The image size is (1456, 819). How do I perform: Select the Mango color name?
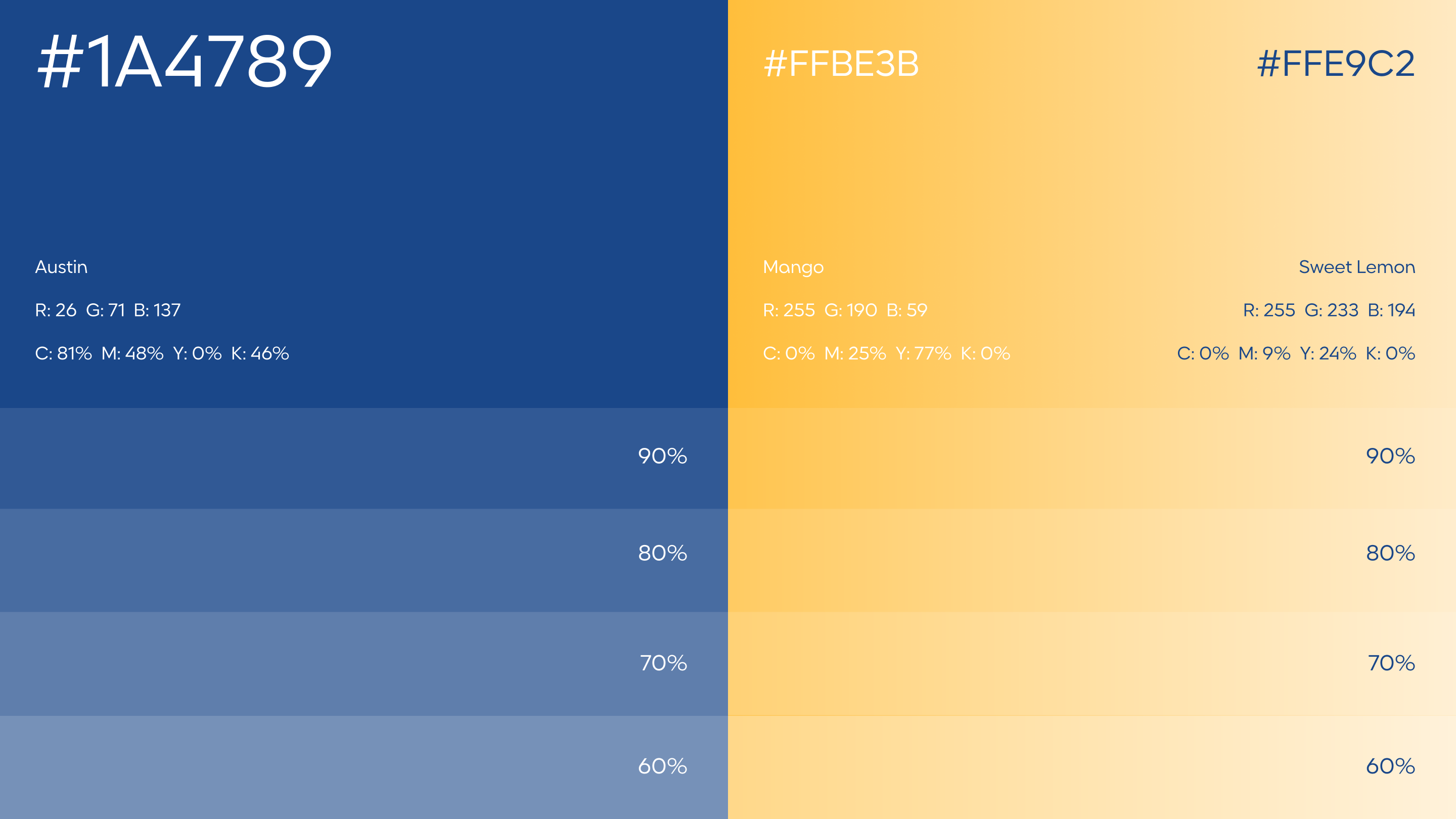pyautogui.click(x=793, y=267)
